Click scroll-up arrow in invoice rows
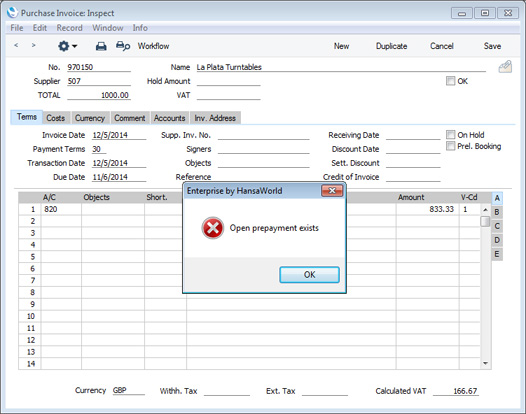 pos(485,210)
